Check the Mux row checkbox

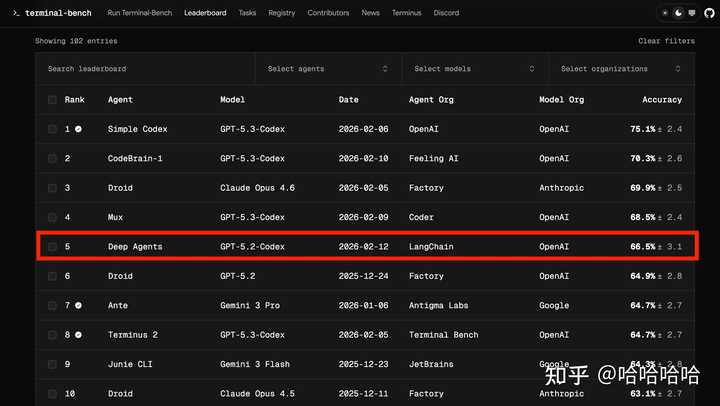(x=52, y=217)
